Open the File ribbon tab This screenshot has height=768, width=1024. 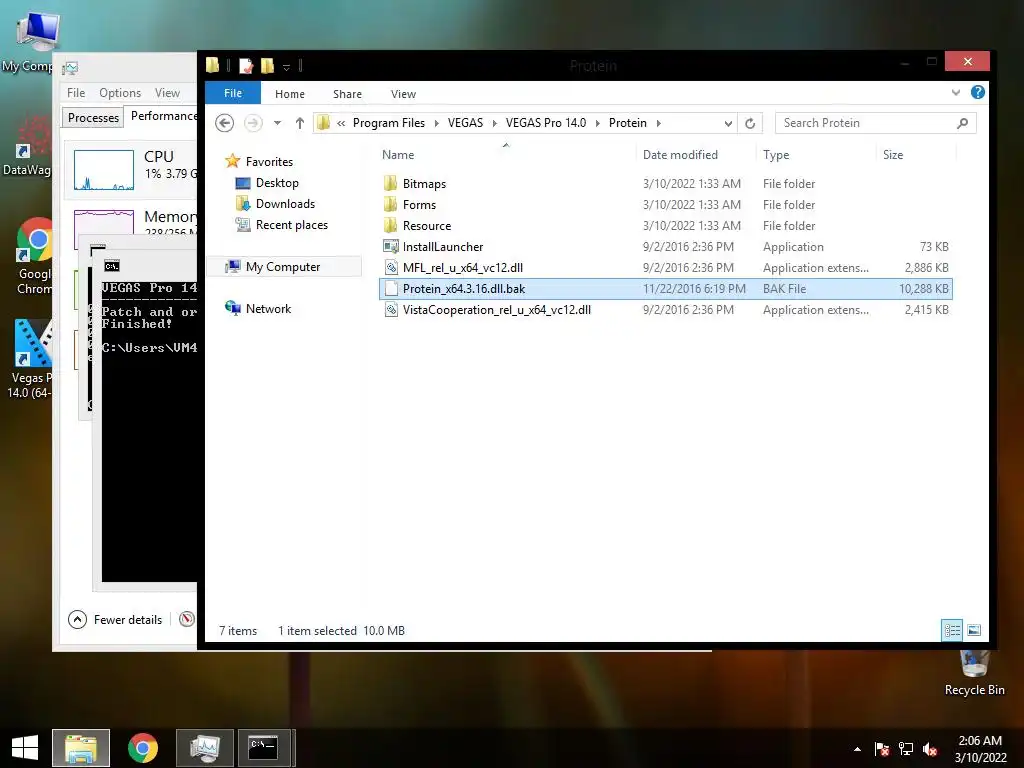click(x=233, y=93)
